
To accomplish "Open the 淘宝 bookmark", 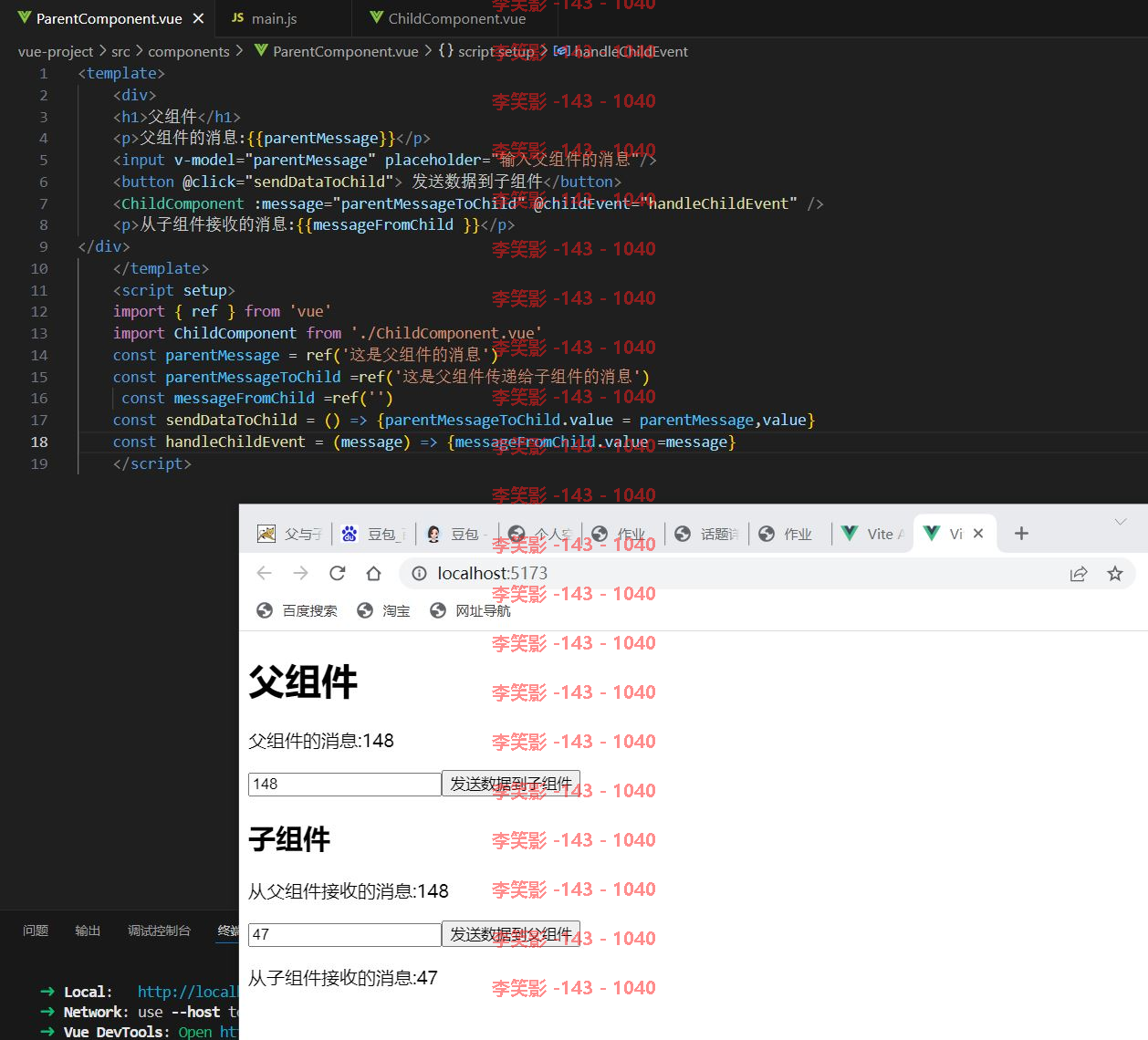I will coord(383,610).
